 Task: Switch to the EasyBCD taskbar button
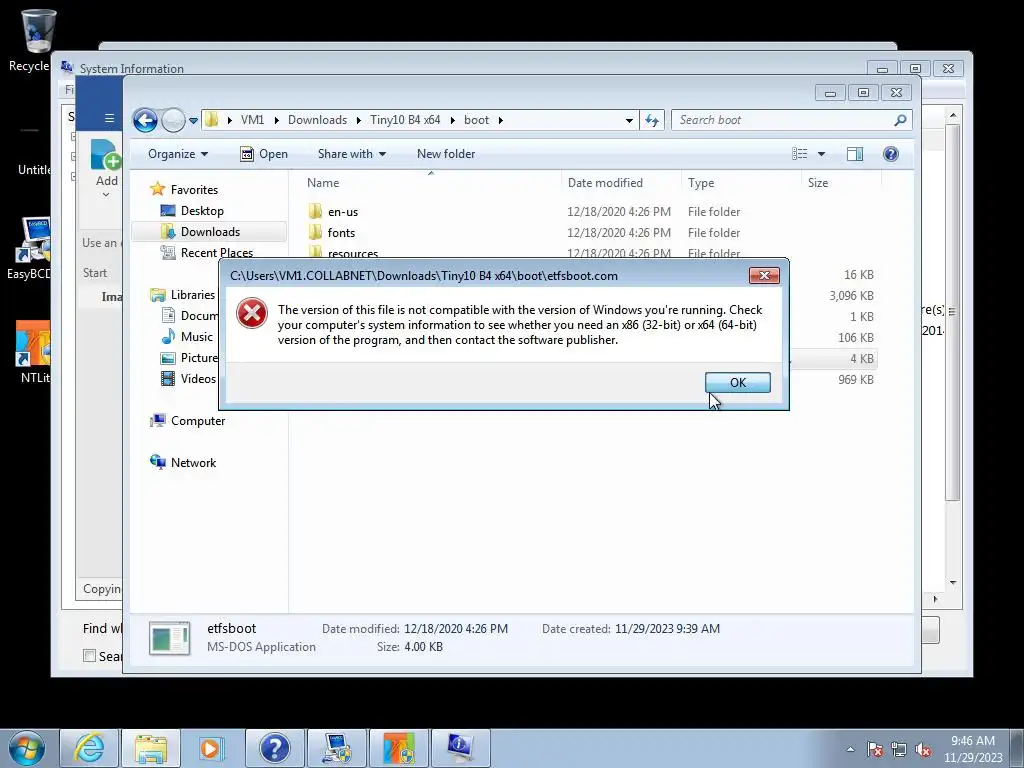pos(337,748)
